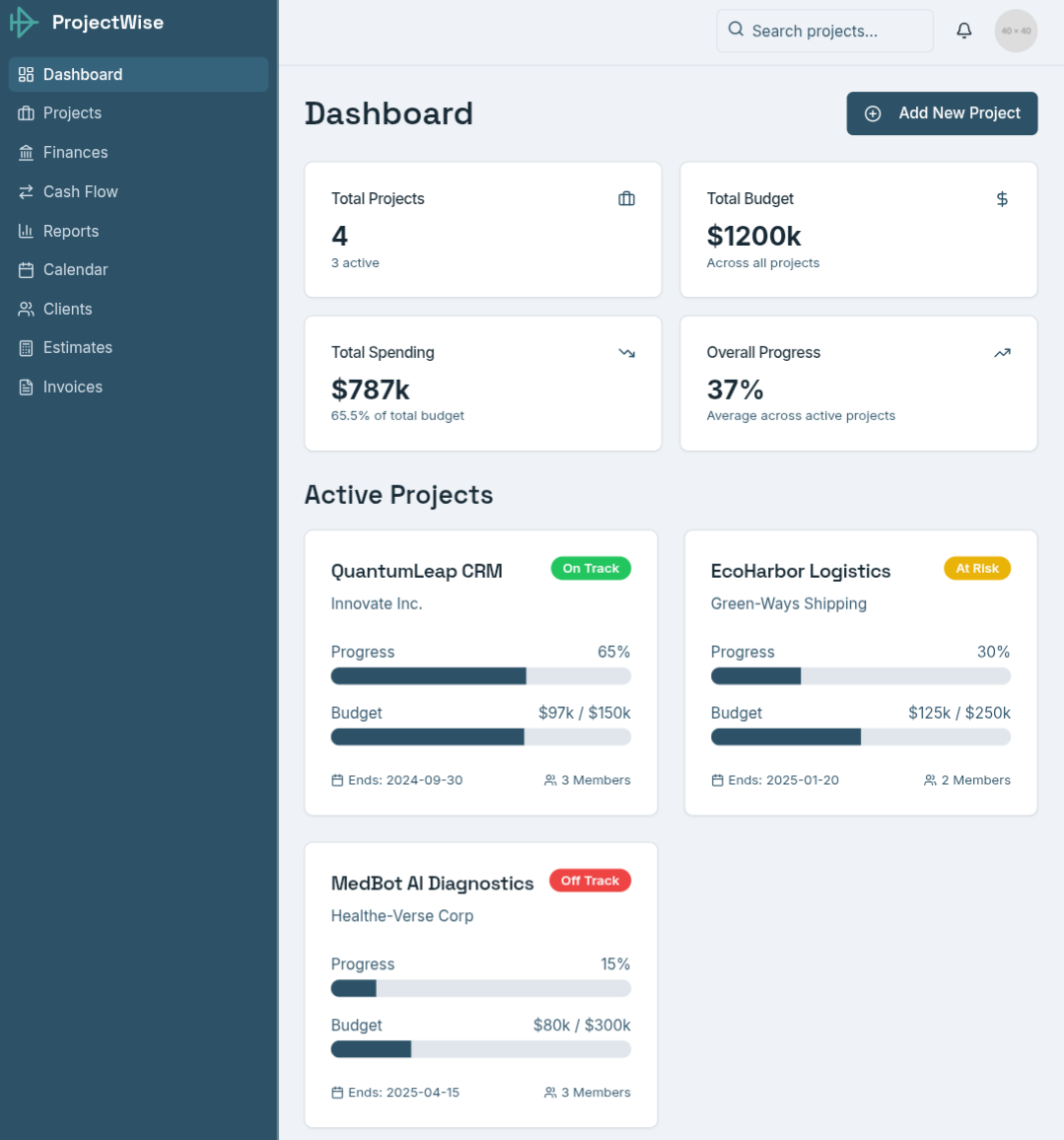Click the trending up icon in Overall Progress
This screenshot has height=1140, width=1064.
coord(1002,353)
